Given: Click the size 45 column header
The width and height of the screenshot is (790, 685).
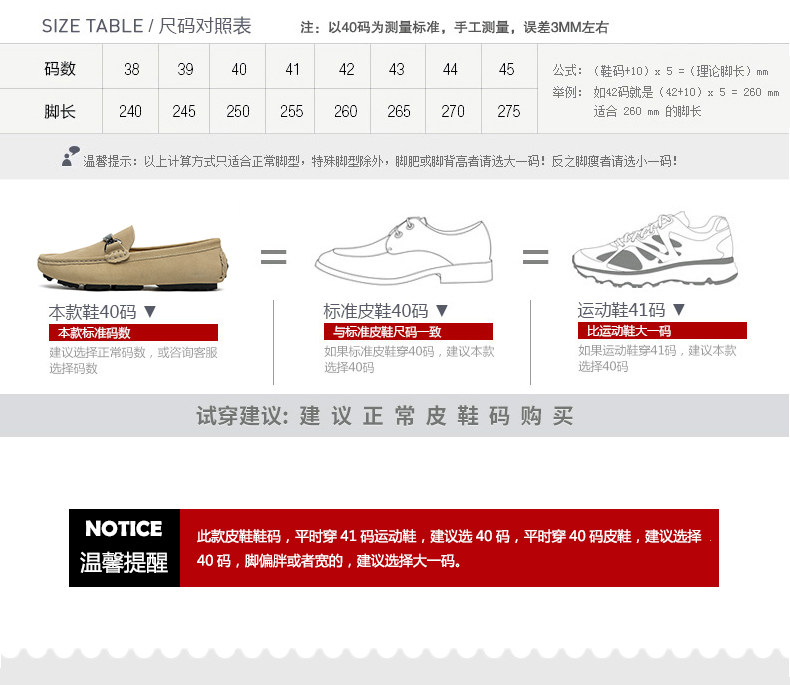Looking at the screenshot, I should coord(507,69).
